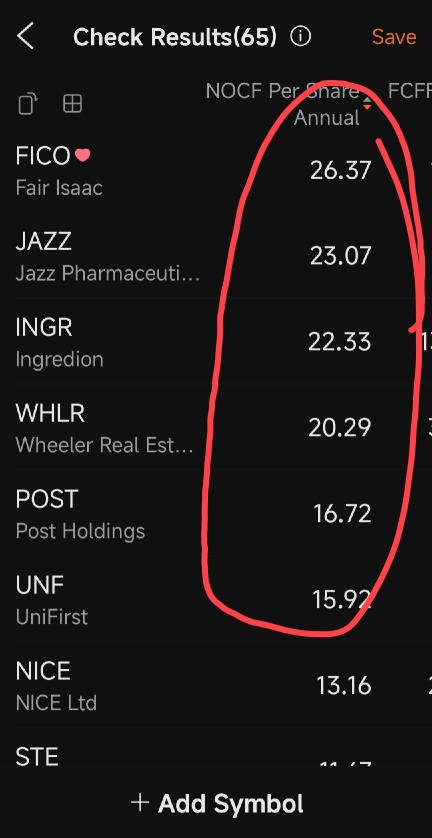Open UNF UniFirst stock details
The height and width of the screenshot is (838, 432).
tap(216, 599)
